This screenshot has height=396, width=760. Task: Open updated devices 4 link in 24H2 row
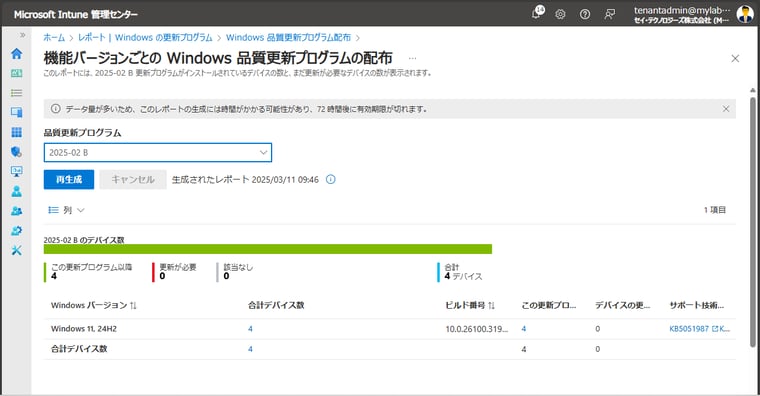[x=523, y=329]
